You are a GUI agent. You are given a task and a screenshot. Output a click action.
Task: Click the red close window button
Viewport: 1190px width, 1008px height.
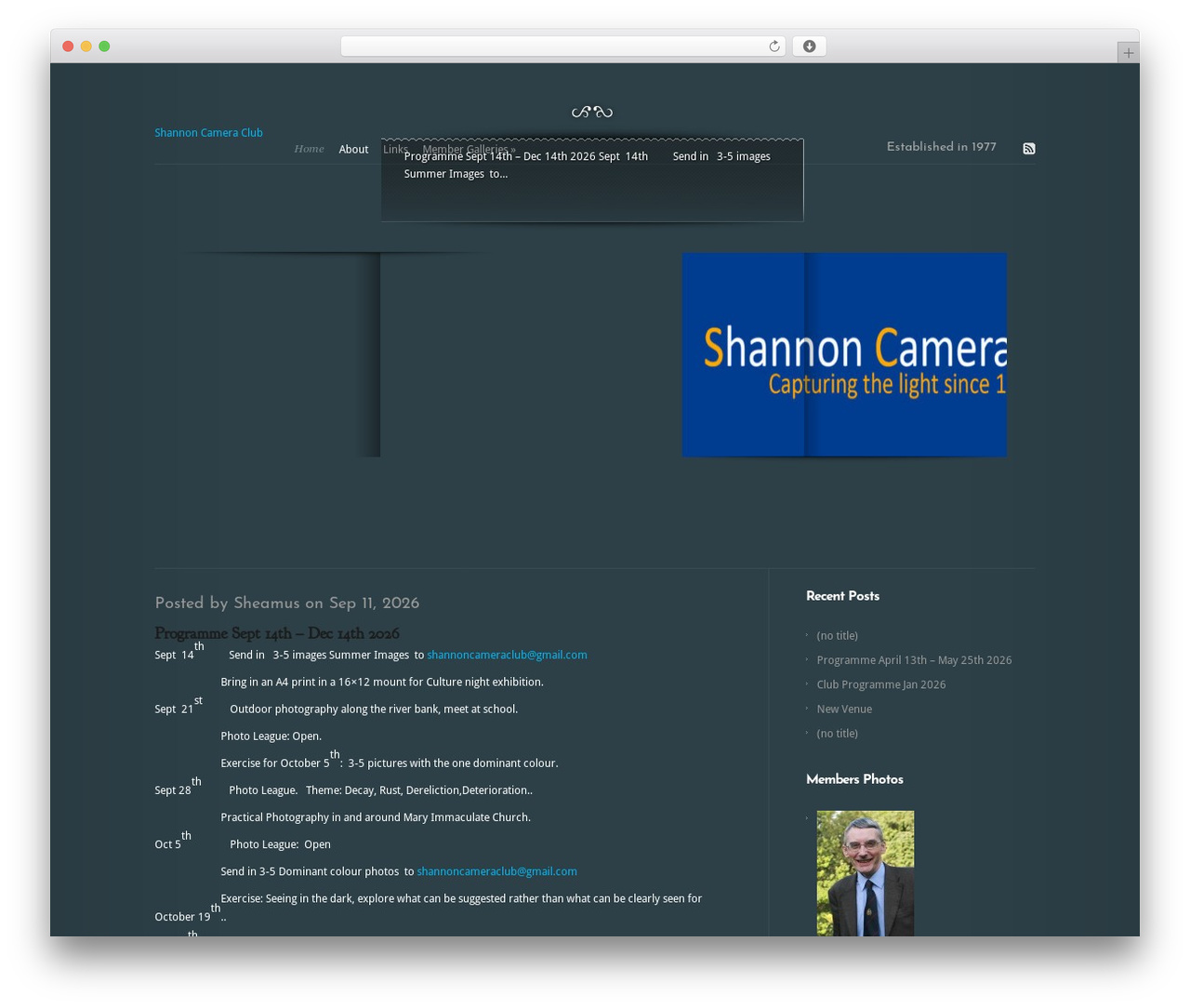pyautogui.click(x=68, y=46)
